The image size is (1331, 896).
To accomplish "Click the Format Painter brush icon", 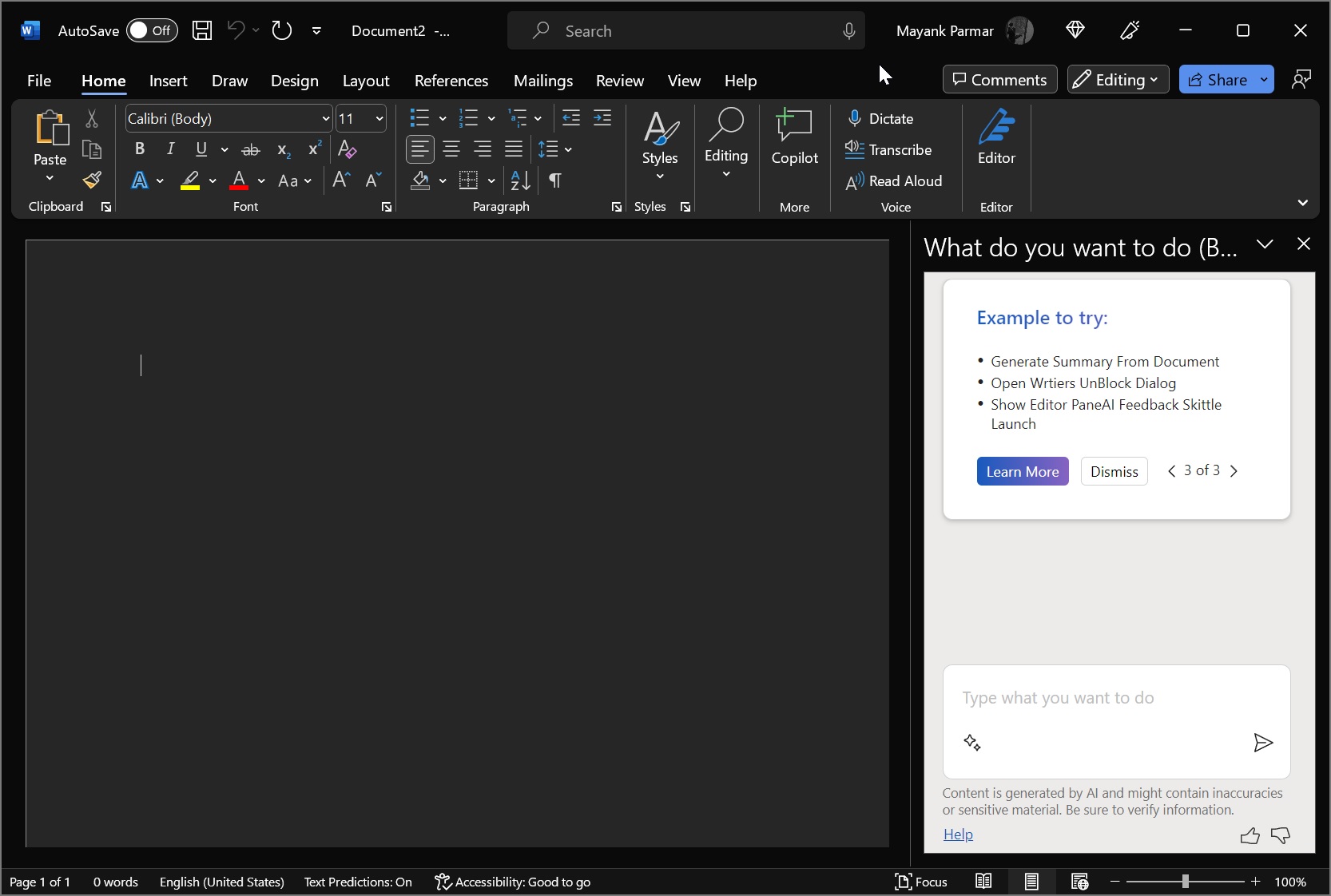I will pyautogui.click(x=92, y=180).
